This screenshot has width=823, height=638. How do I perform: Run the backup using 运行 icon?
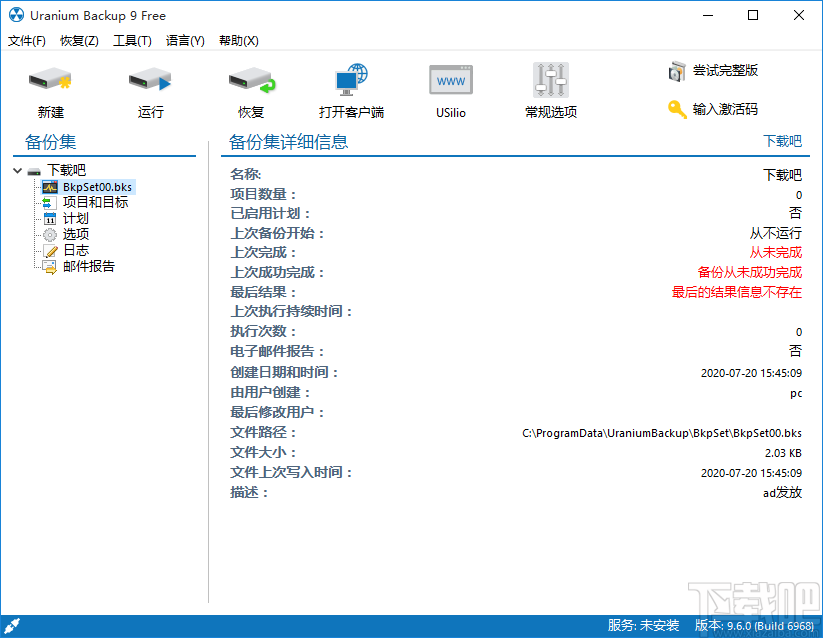[x=150, y=88]
